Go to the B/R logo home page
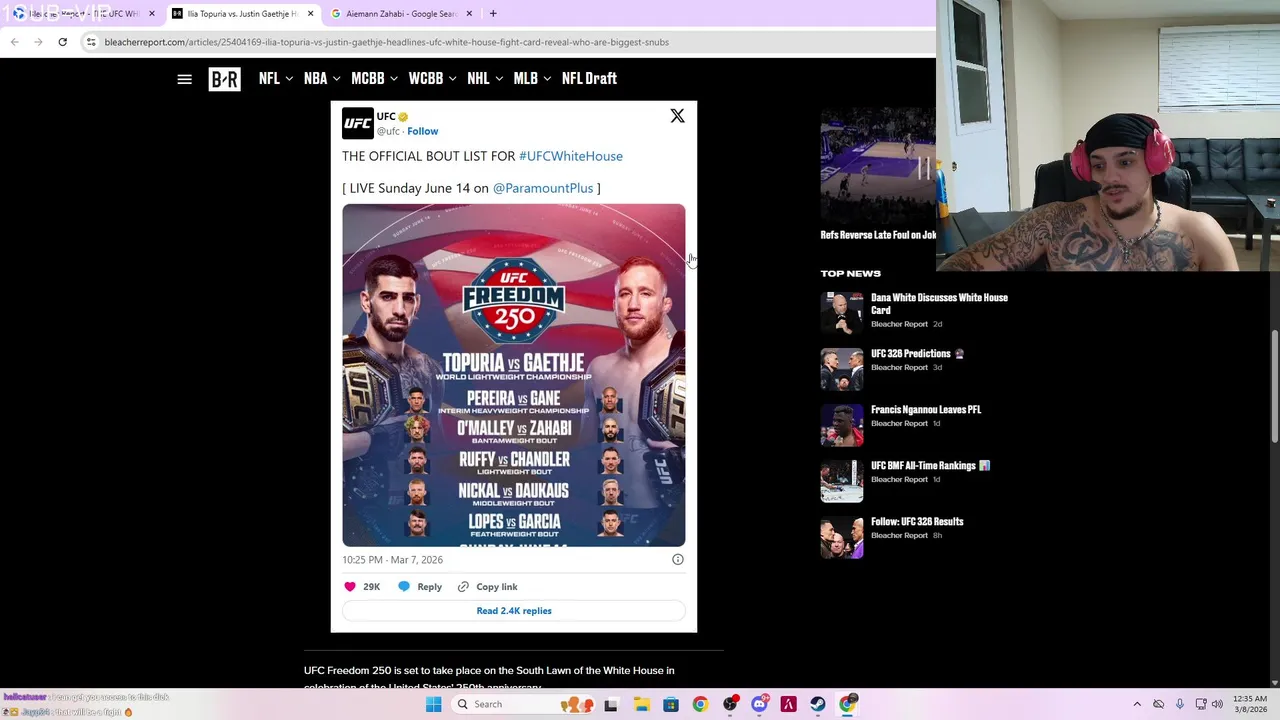Screen dimensions: 1280x720 224,79
